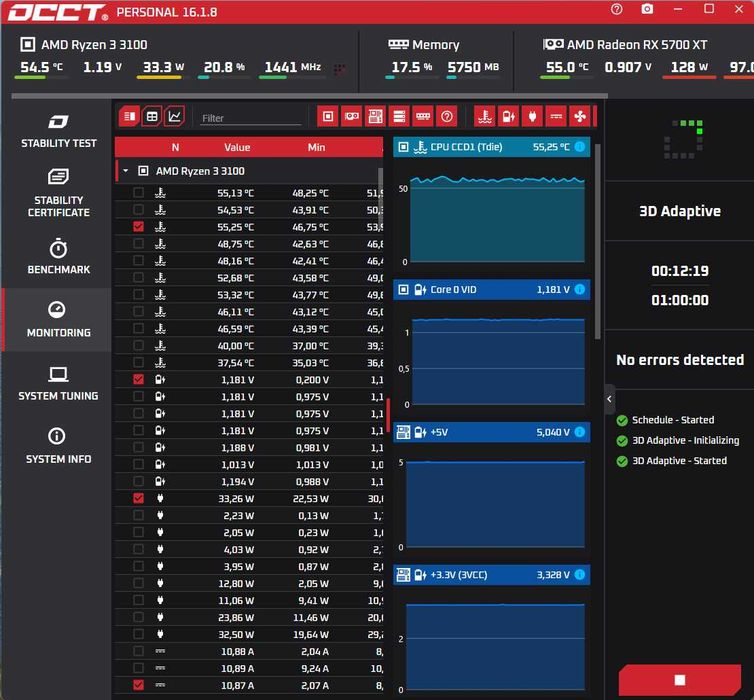Open the Benchmark section
This screenshot has width=754, height=700.
(58, 256)
